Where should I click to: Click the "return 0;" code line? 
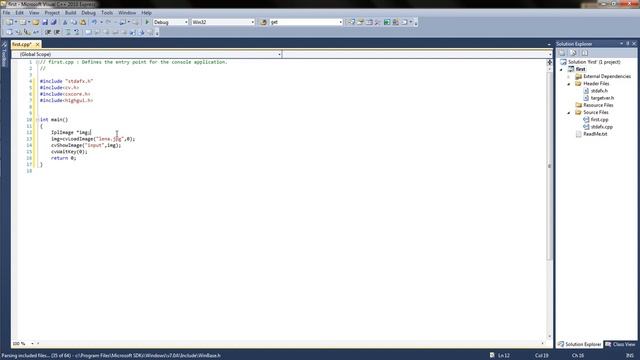coord(64,158)
